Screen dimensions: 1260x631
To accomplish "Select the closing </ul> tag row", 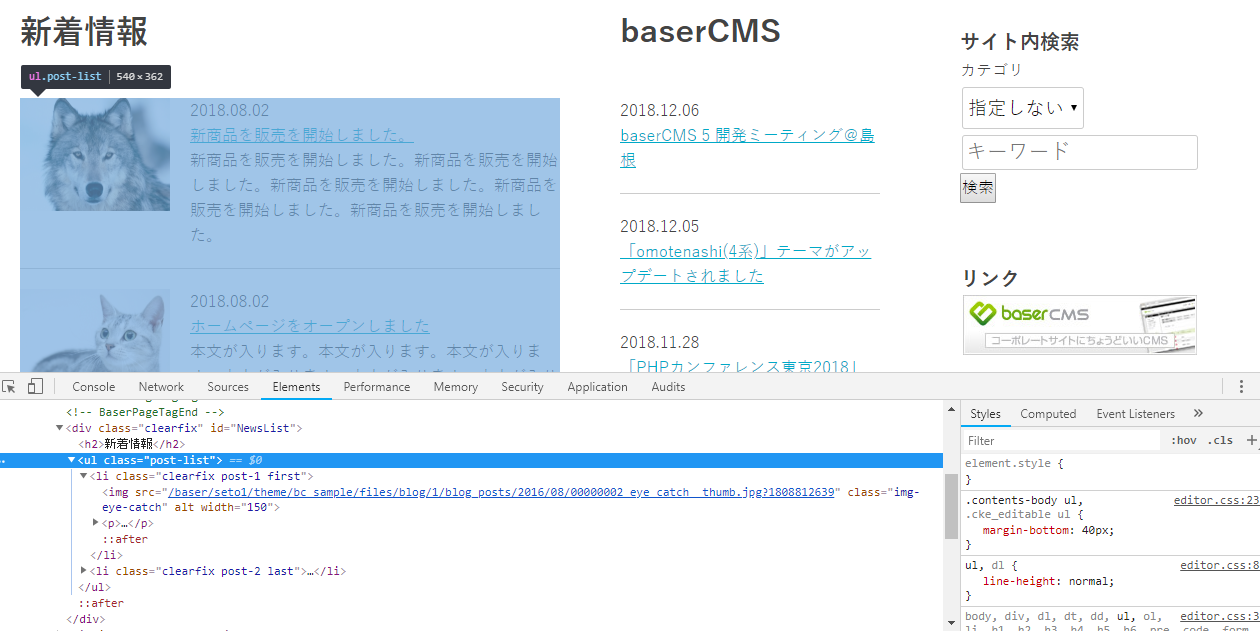I will [94, 587].
